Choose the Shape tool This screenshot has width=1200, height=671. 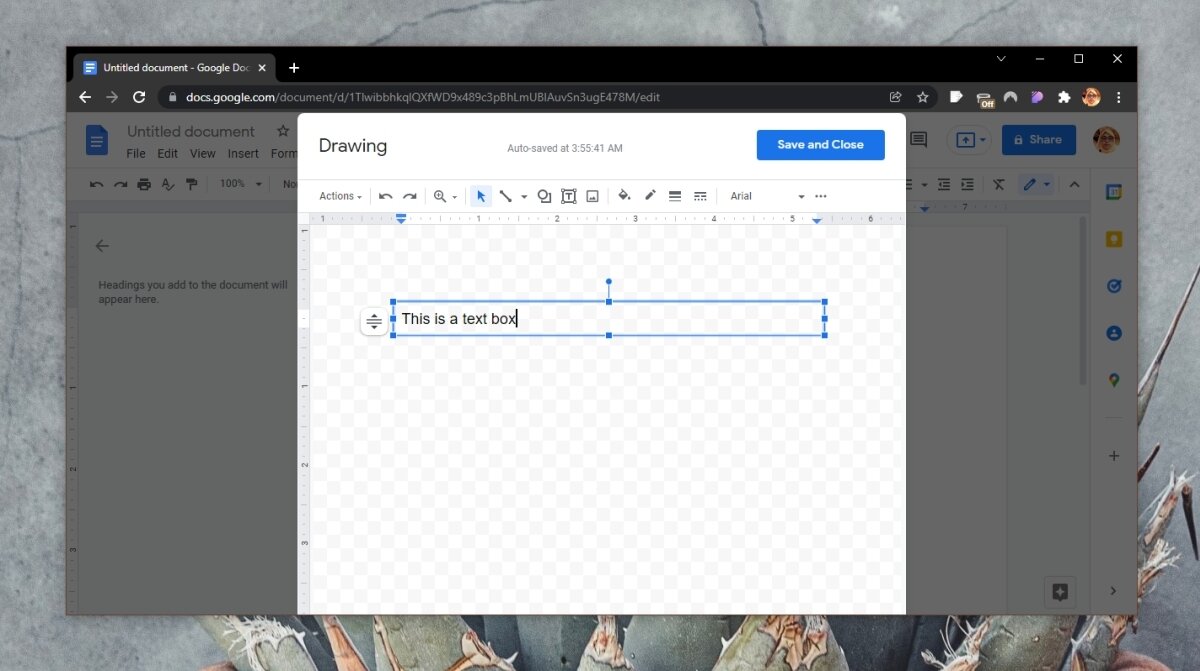(544, 195)
